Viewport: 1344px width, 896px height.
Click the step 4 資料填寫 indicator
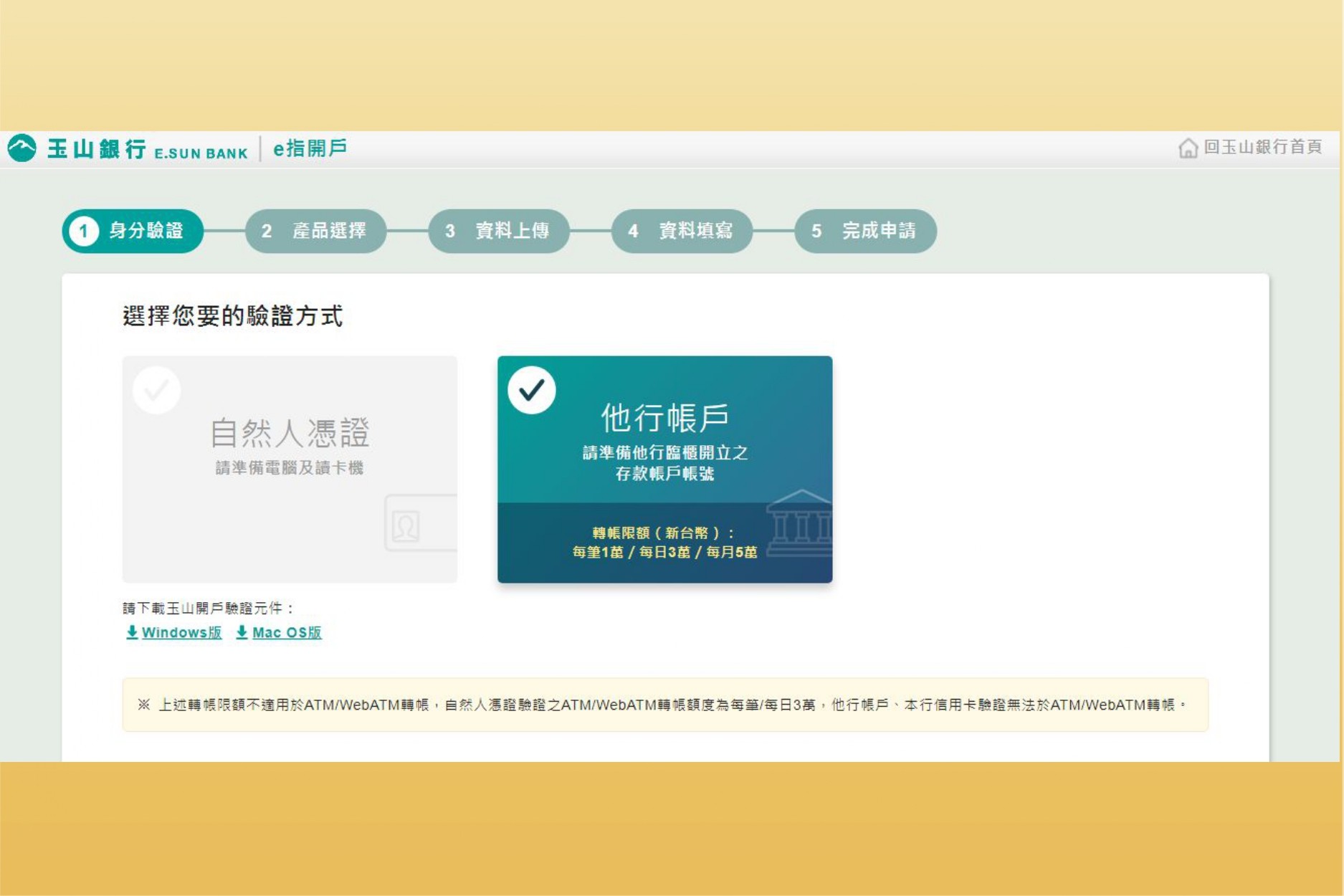[x=682, y=231]
